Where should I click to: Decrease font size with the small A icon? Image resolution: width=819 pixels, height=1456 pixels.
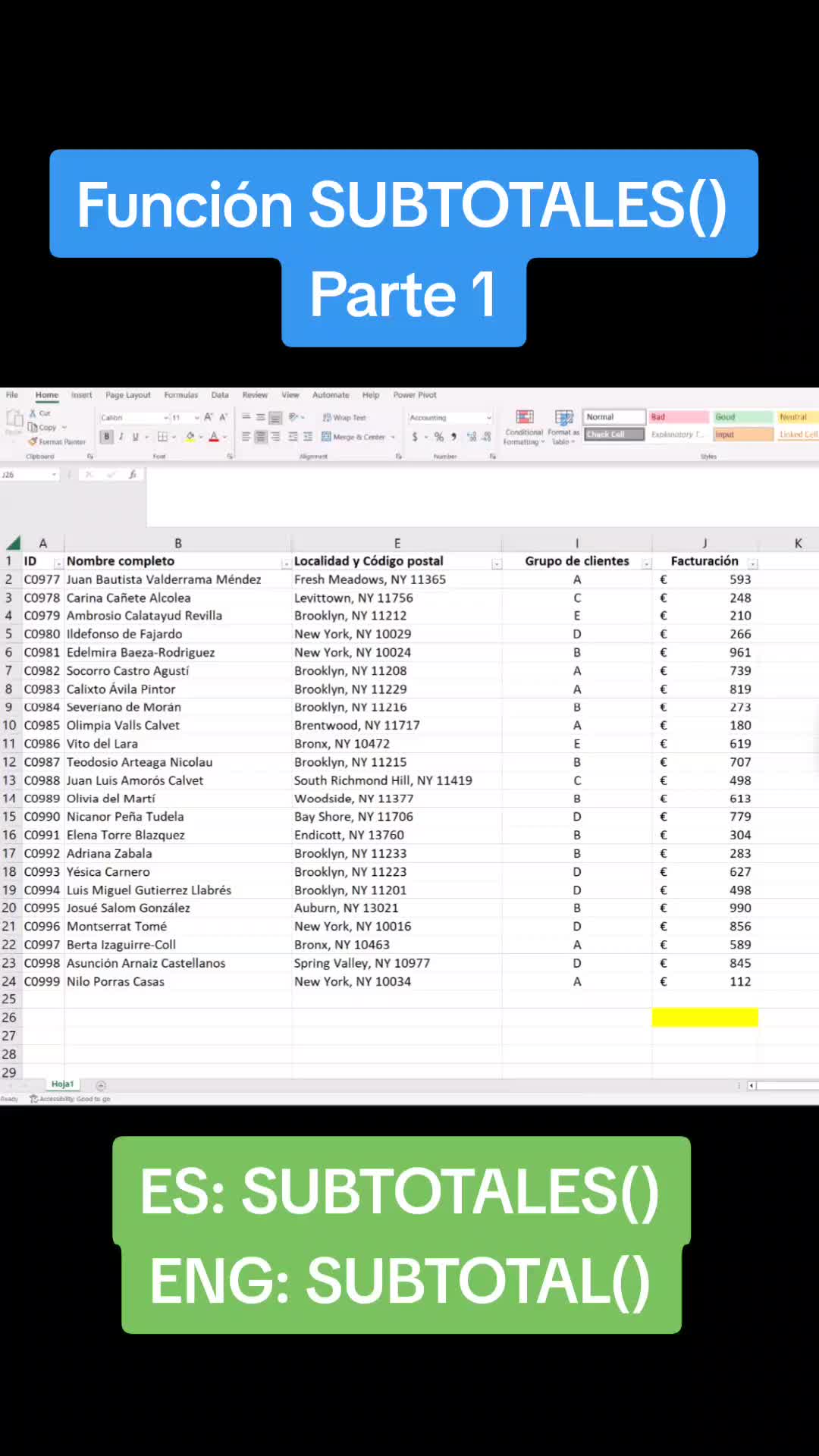223,417
